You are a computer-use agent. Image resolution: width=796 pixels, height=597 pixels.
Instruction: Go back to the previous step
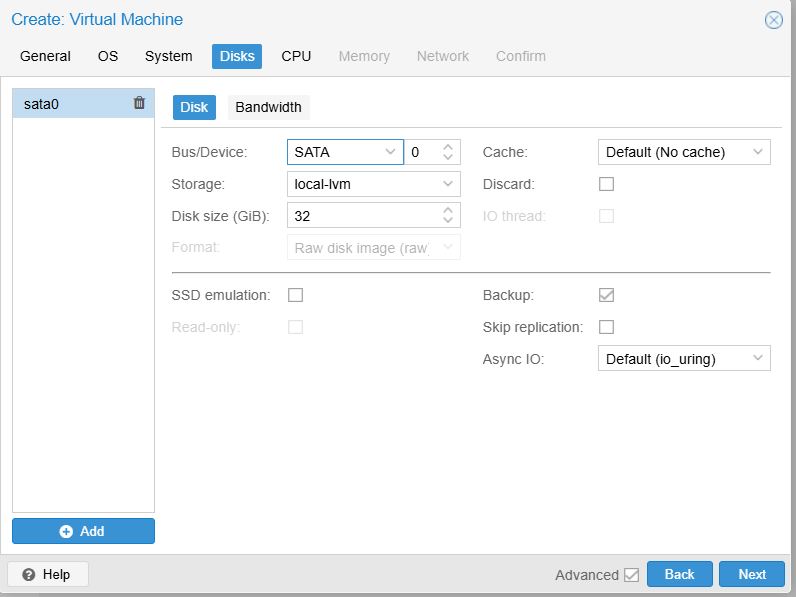pos(679,574)
